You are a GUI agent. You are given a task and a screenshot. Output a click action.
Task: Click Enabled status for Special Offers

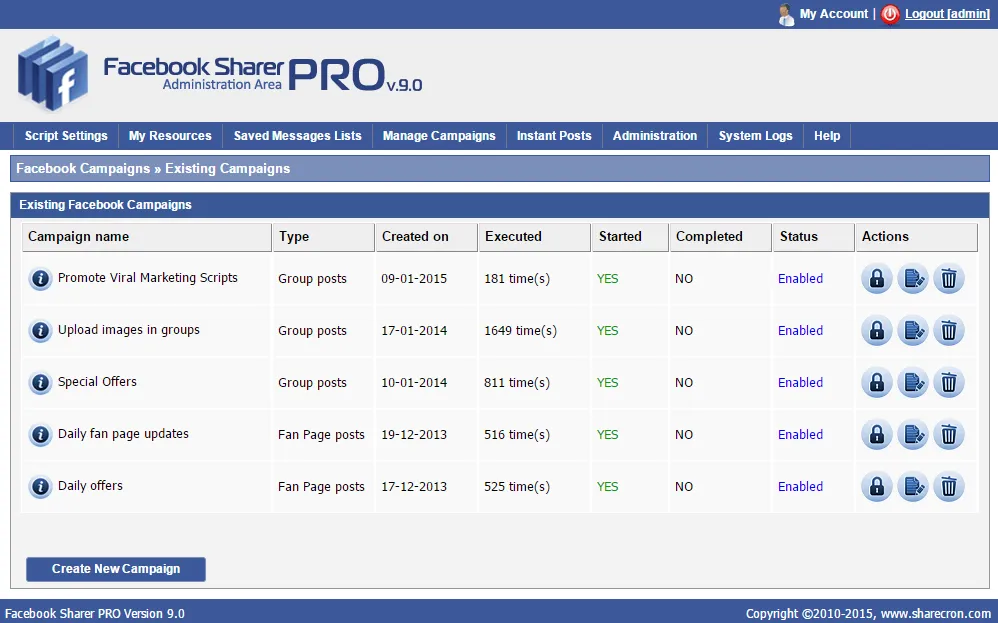click(x=800, y=383)
